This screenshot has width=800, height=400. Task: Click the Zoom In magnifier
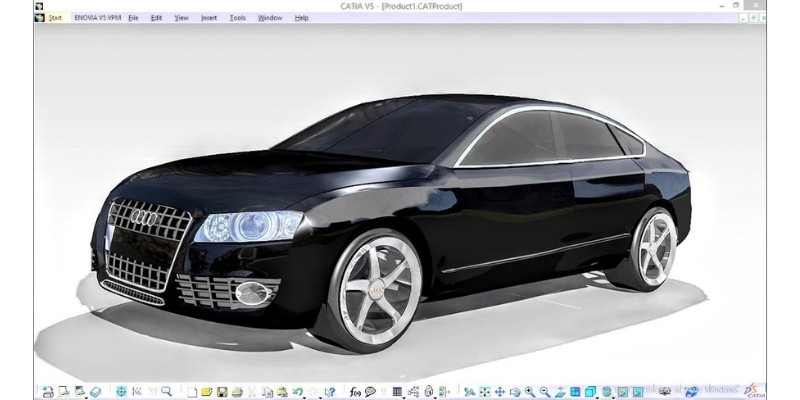click(530, 392)
